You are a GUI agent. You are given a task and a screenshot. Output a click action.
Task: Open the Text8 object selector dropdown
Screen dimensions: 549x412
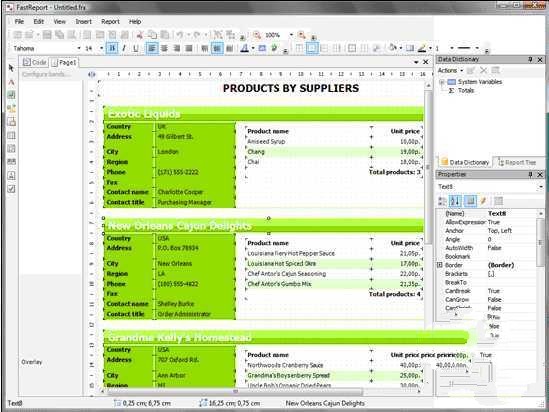541,187
